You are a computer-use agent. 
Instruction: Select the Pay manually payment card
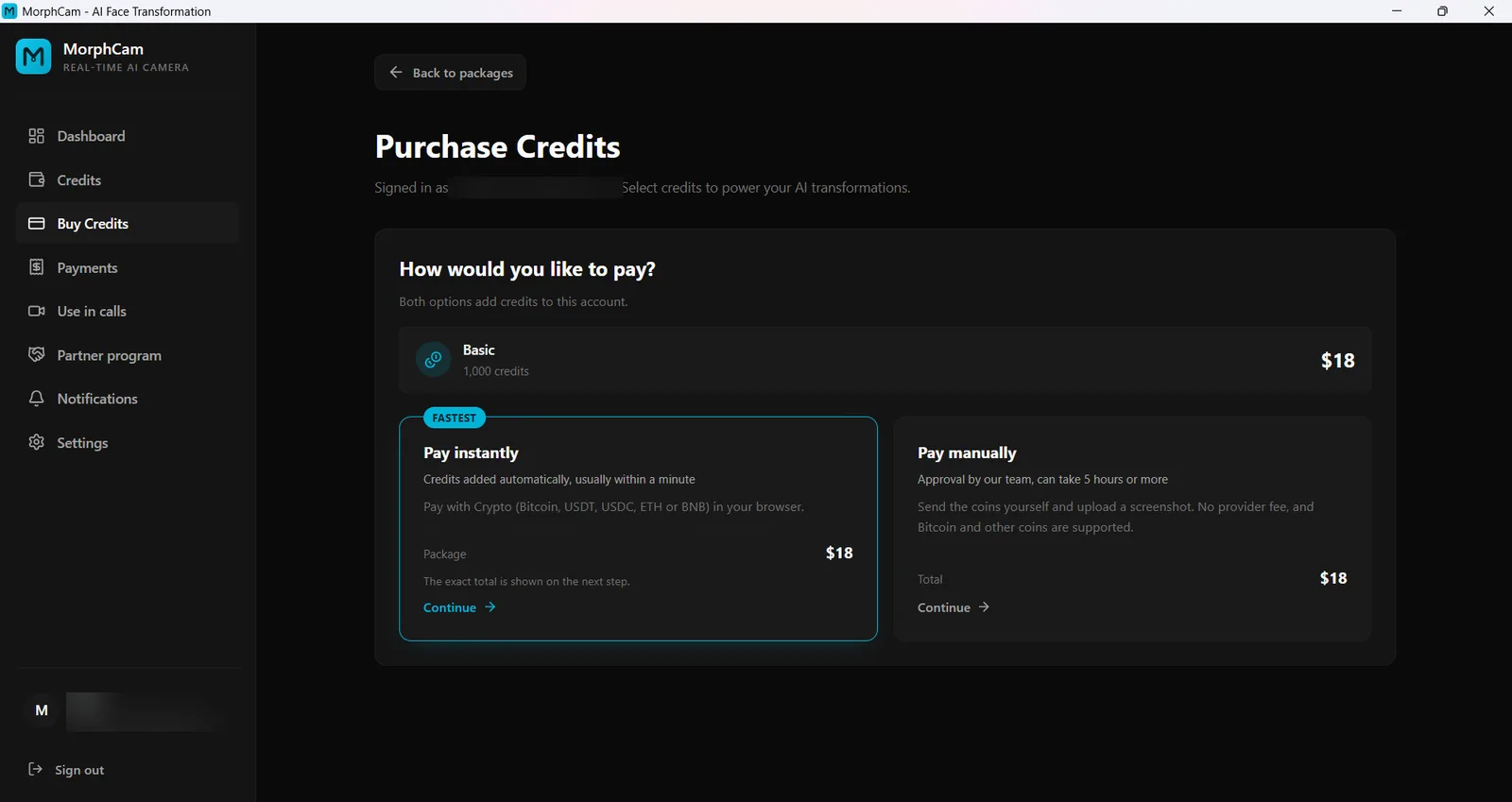pyautogui.click(x=1132, y=529)
